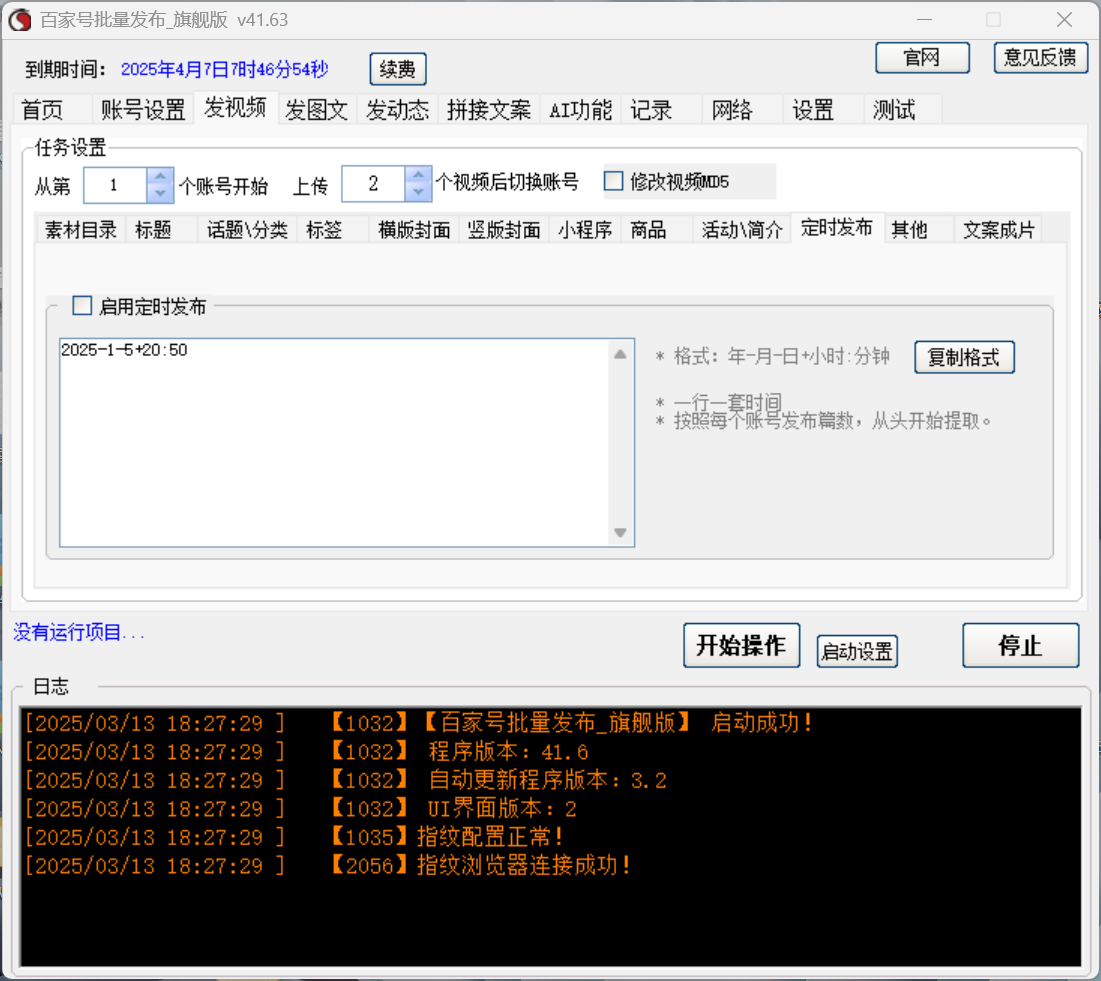This screenshot has width=1101, height=981.
Task: Click the upload count number field
Action: [374, 184]
